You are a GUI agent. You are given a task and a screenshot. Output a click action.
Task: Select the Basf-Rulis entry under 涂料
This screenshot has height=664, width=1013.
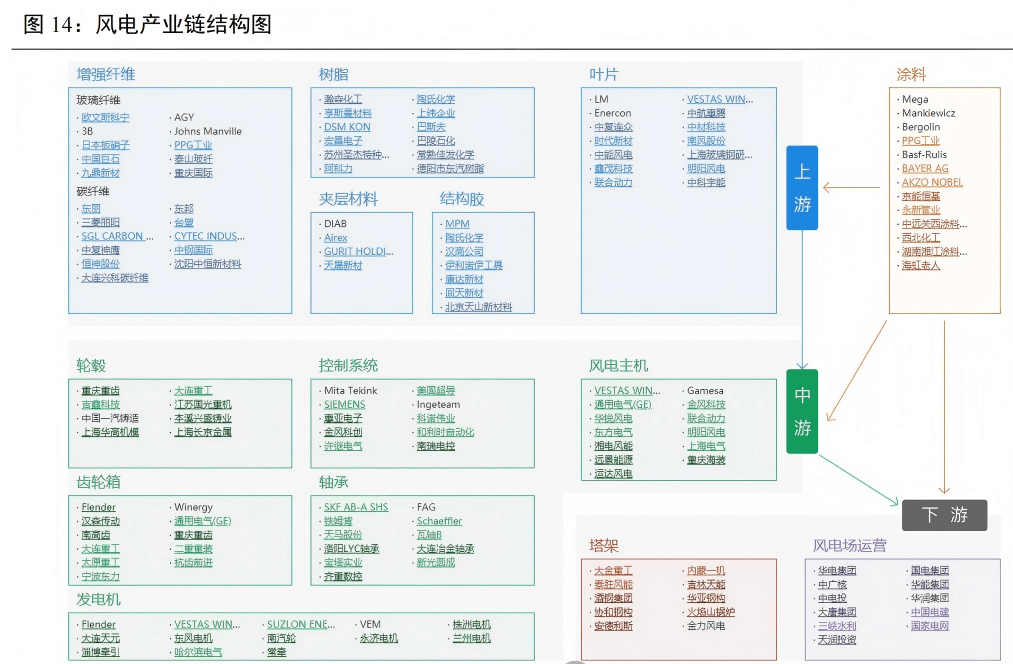[x=924, y=154]
